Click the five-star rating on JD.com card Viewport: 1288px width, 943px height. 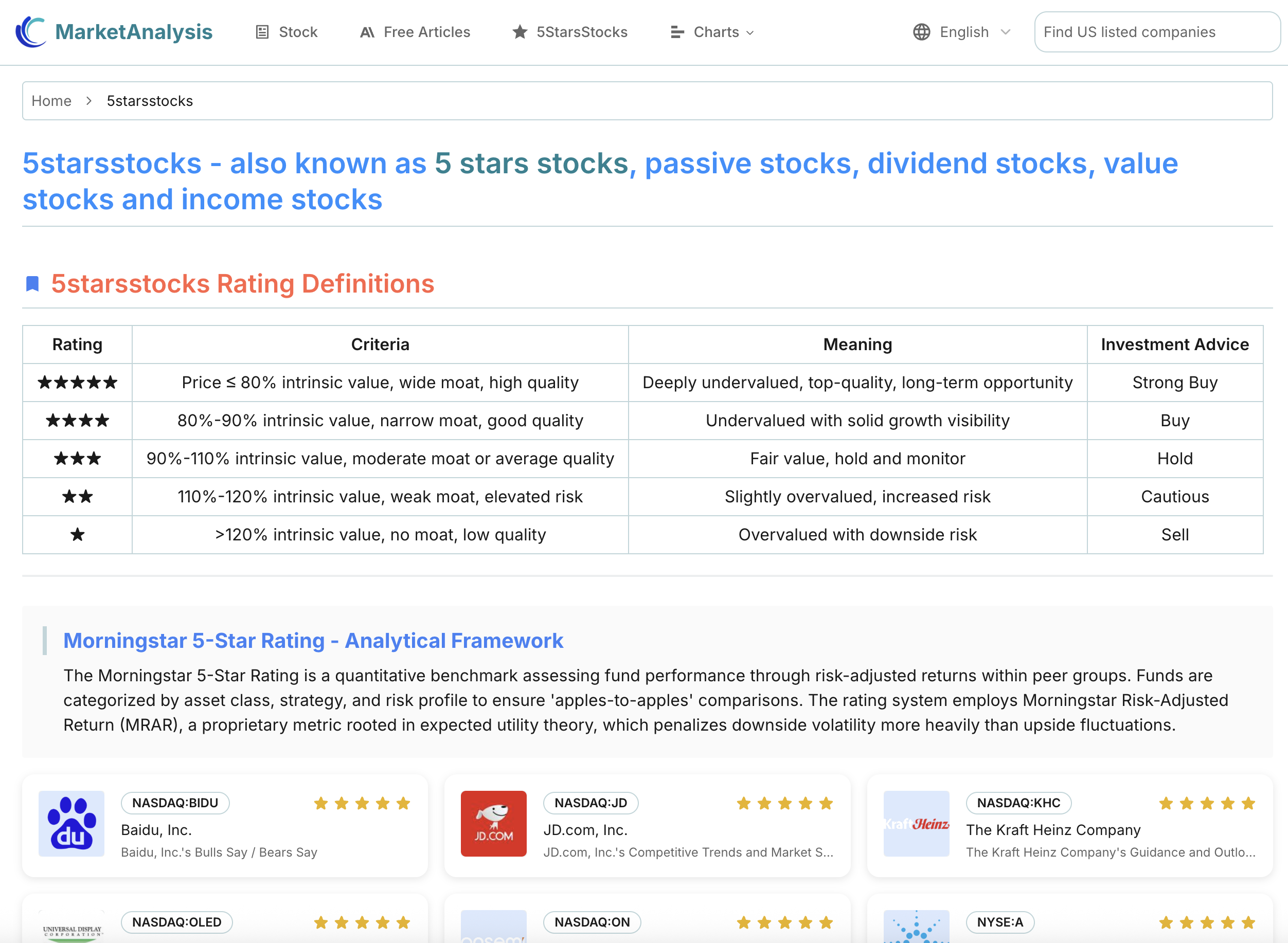(785, 804)
